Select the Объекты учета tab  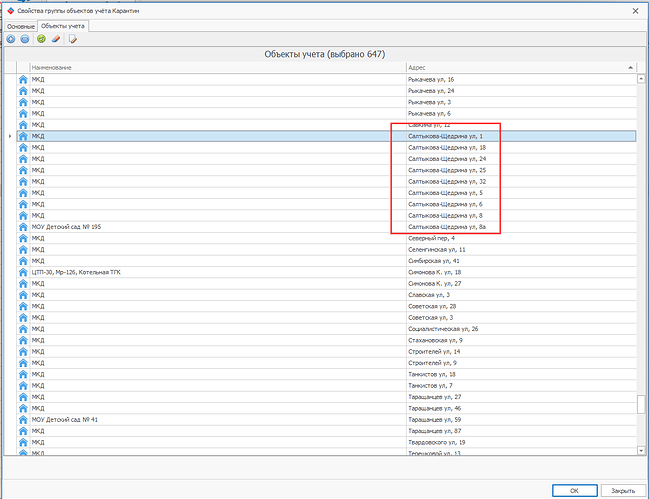[62, 26]
